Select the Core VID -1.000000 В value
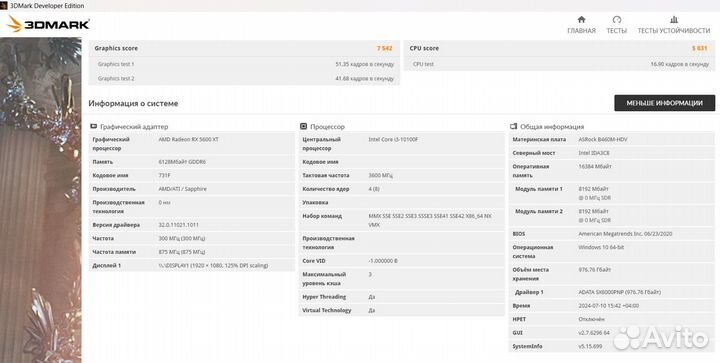Viewport: 720px width, 363px height. (x=383, y=261)
